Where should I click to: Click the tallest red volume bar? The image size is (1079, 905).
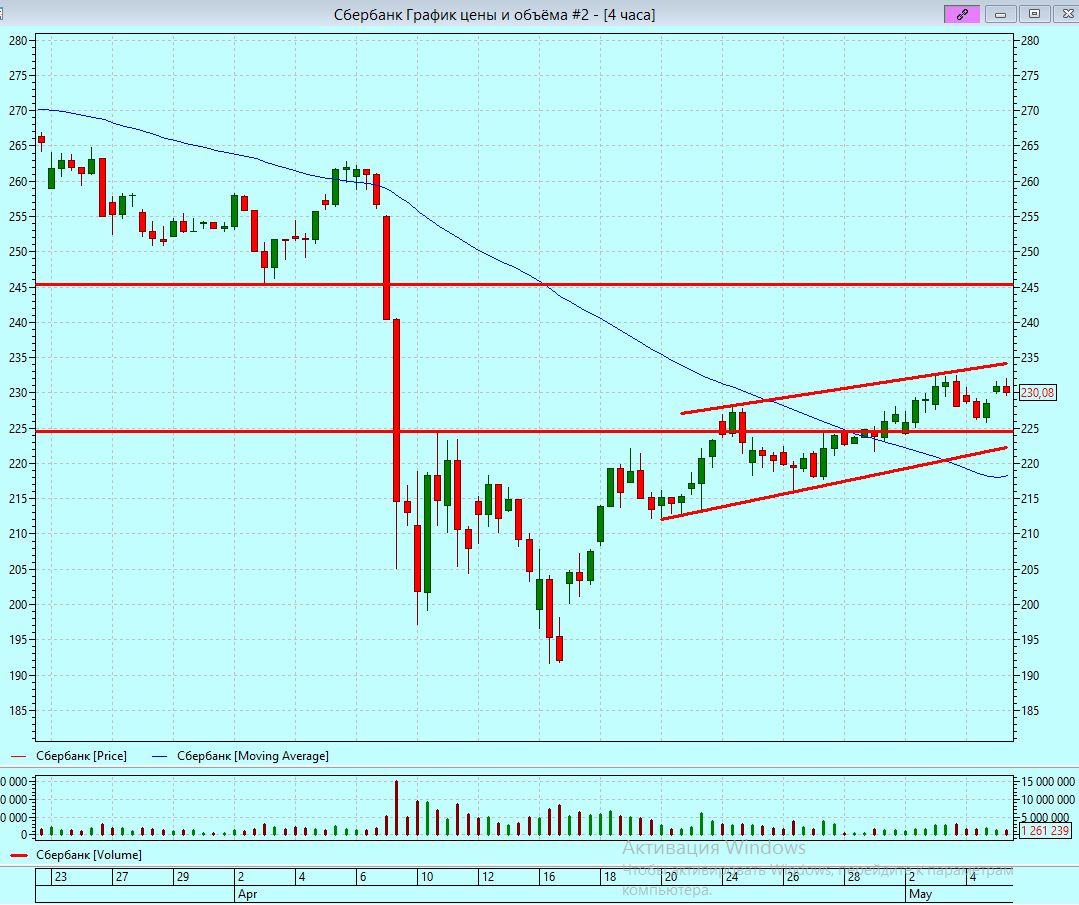396,808
